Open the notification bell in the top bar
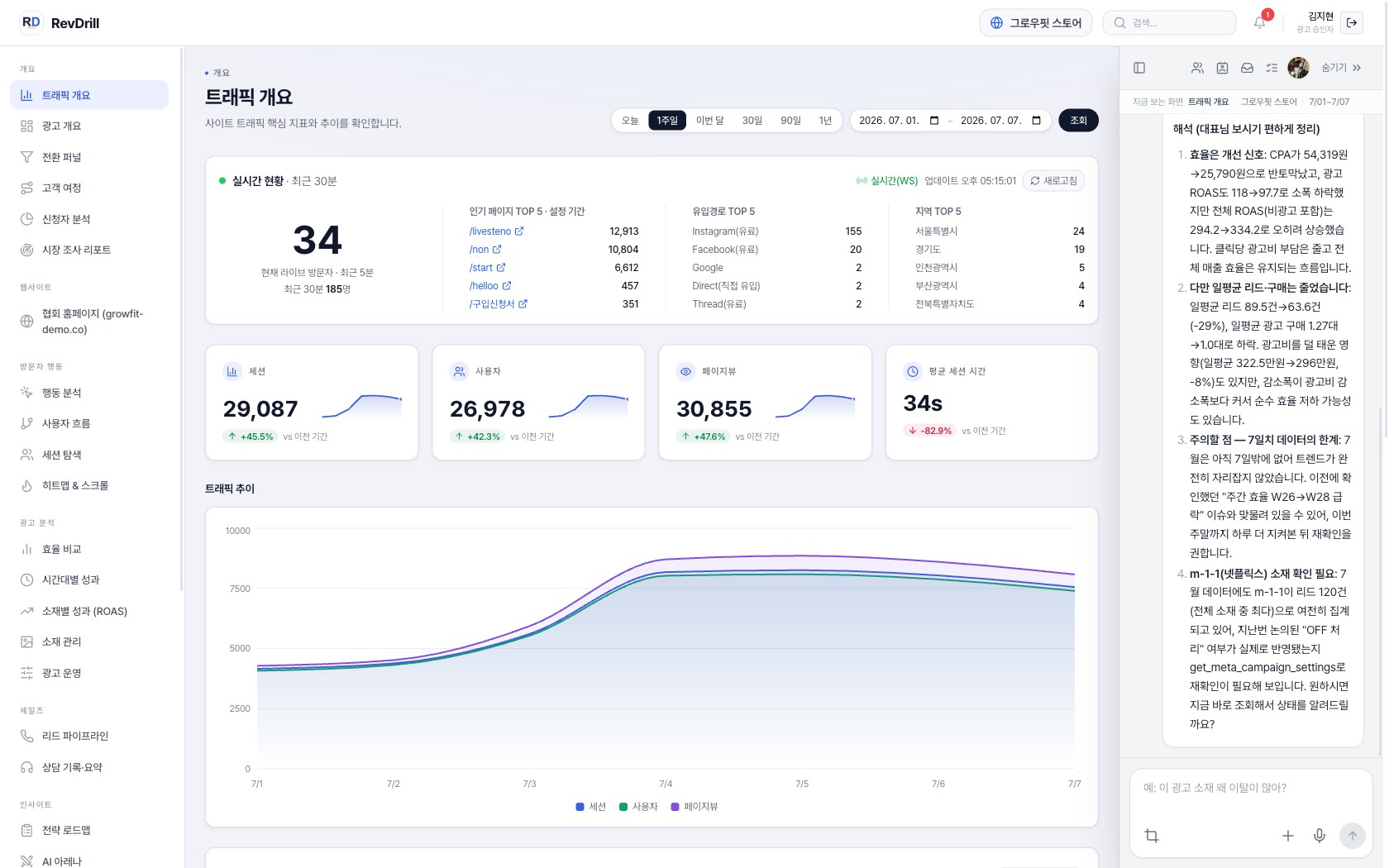1389x868 pixels. pyautogui.click(x=1259, y=22)
